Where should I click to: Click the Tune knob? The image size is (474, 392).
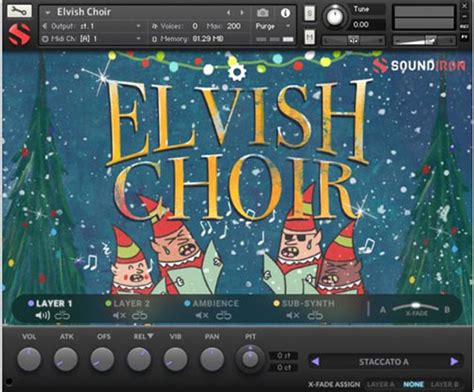[x=335, y=16]
